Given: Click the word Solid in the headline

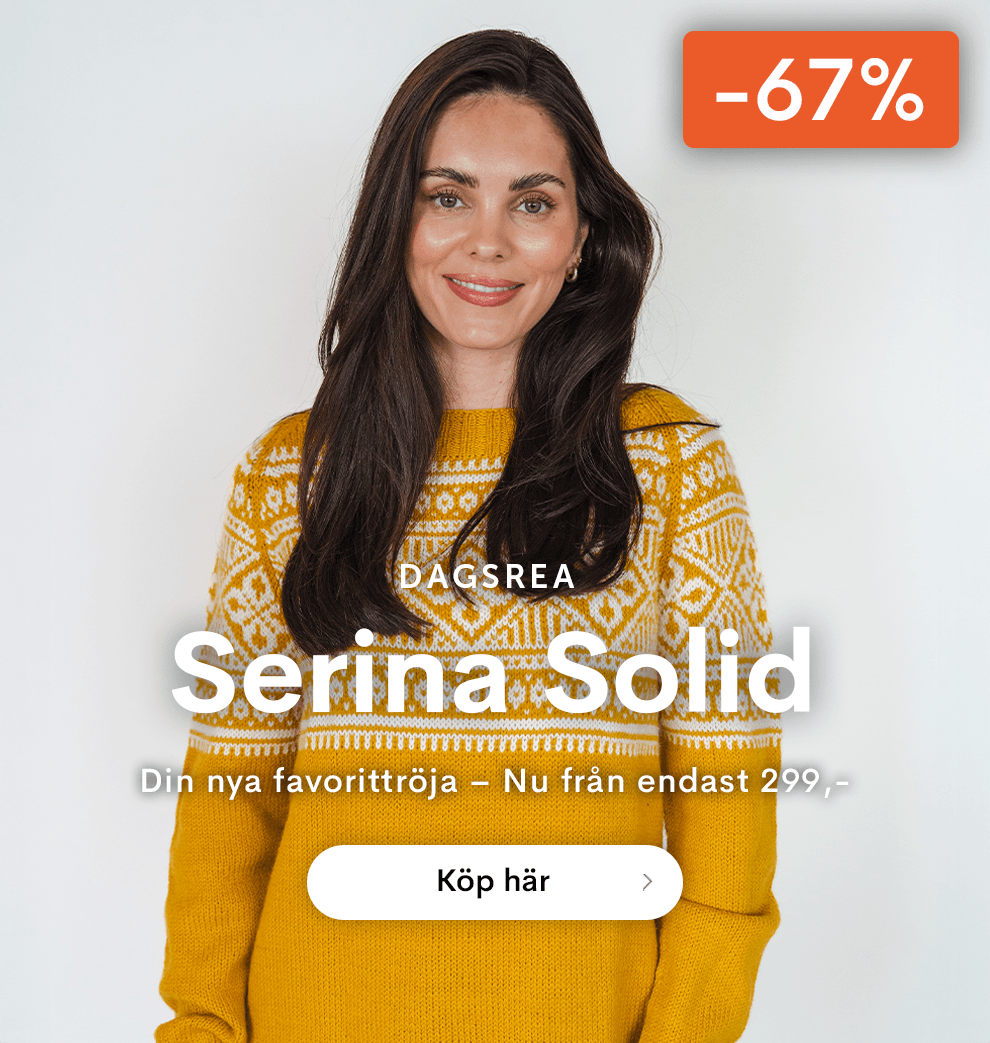Looking at the screenshot, I should click(678, 670).
